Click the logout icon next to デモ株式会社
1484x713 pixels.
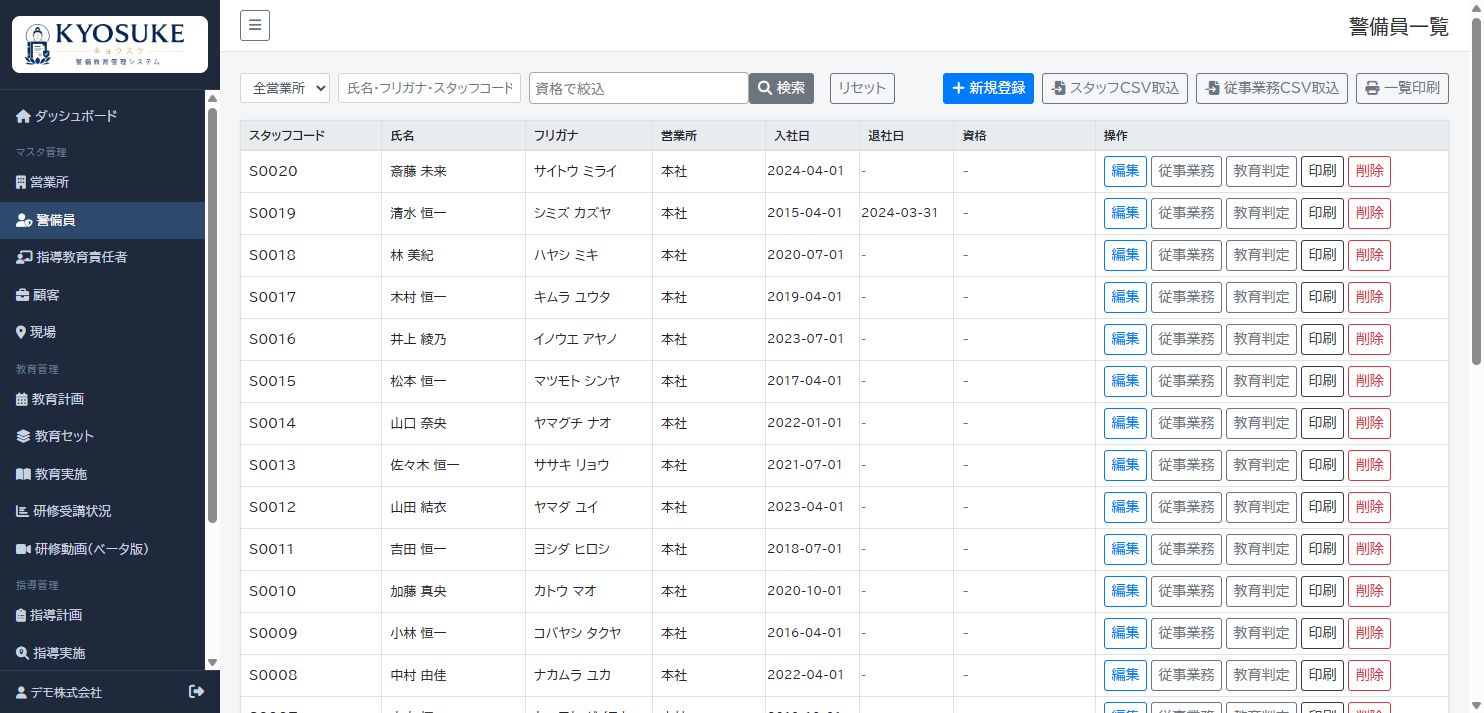tap(196, 692)
